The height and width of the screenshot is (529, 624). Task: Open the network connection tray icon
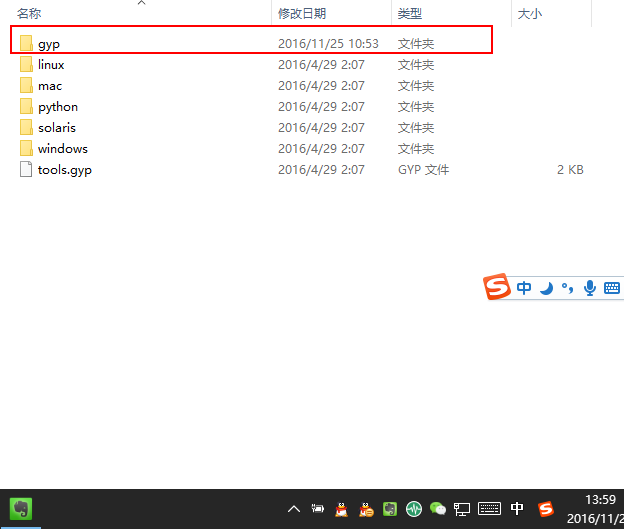[x=462, y=509]
